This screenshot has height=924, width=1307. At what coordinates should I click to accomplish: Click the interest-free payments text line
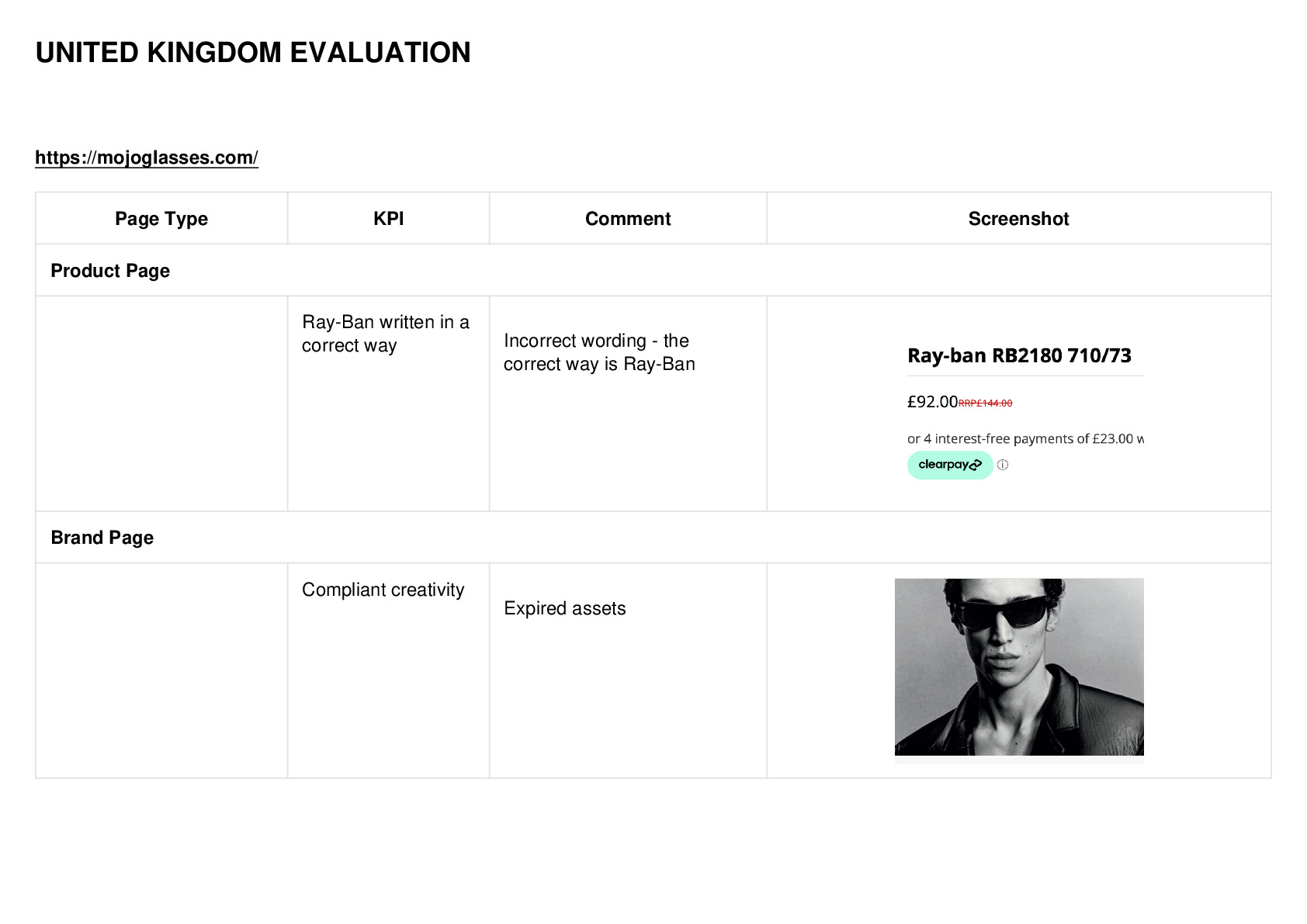pos(1025,439)
